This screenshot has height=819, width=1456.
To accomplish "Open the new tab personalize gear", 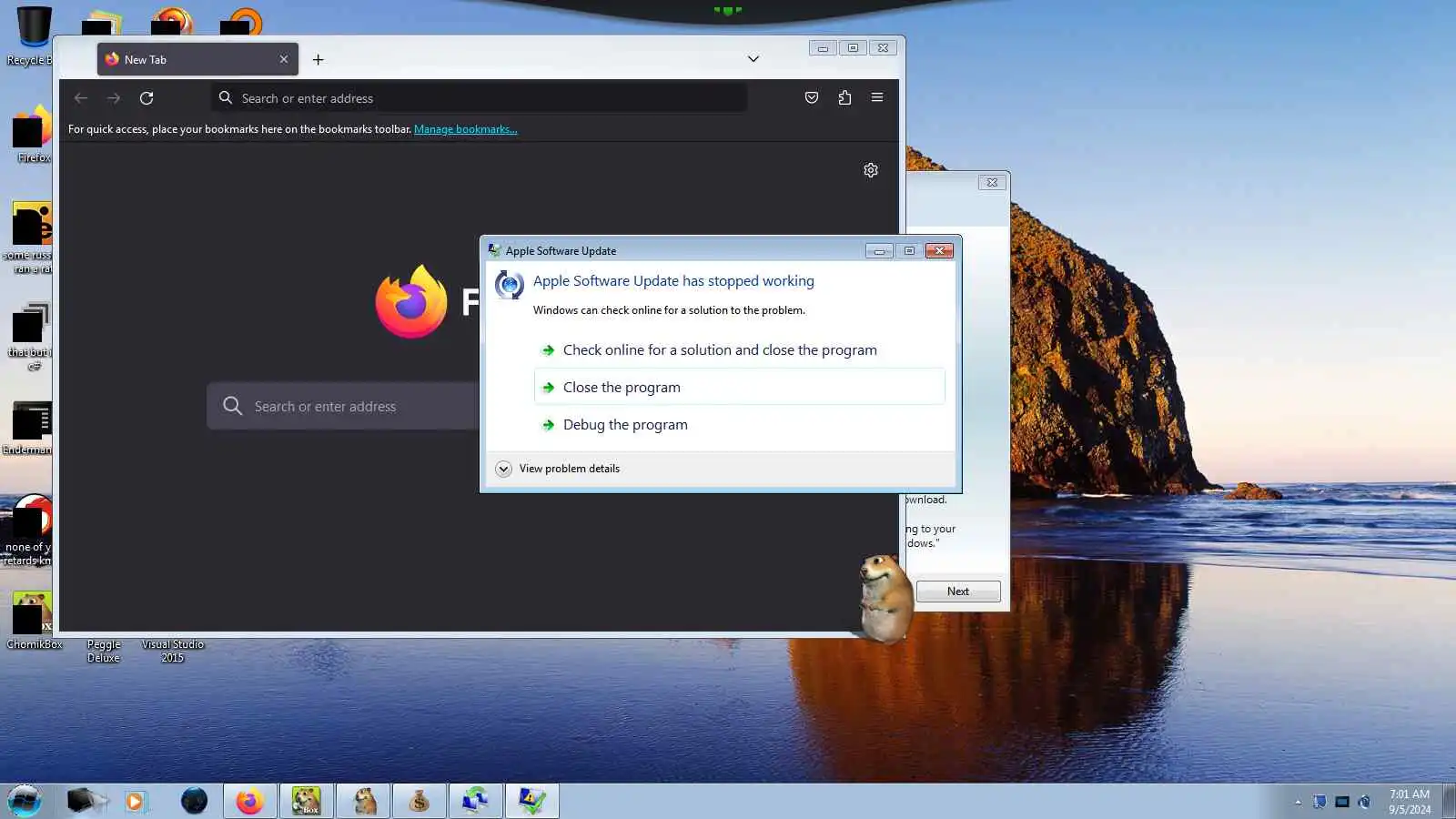I will click(x=871, y=170).
